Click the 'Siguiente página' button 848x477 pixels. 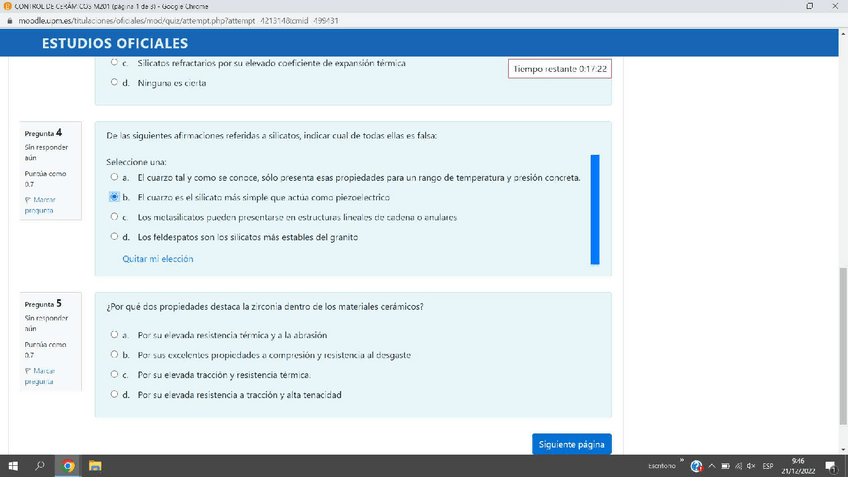[571, 444]
